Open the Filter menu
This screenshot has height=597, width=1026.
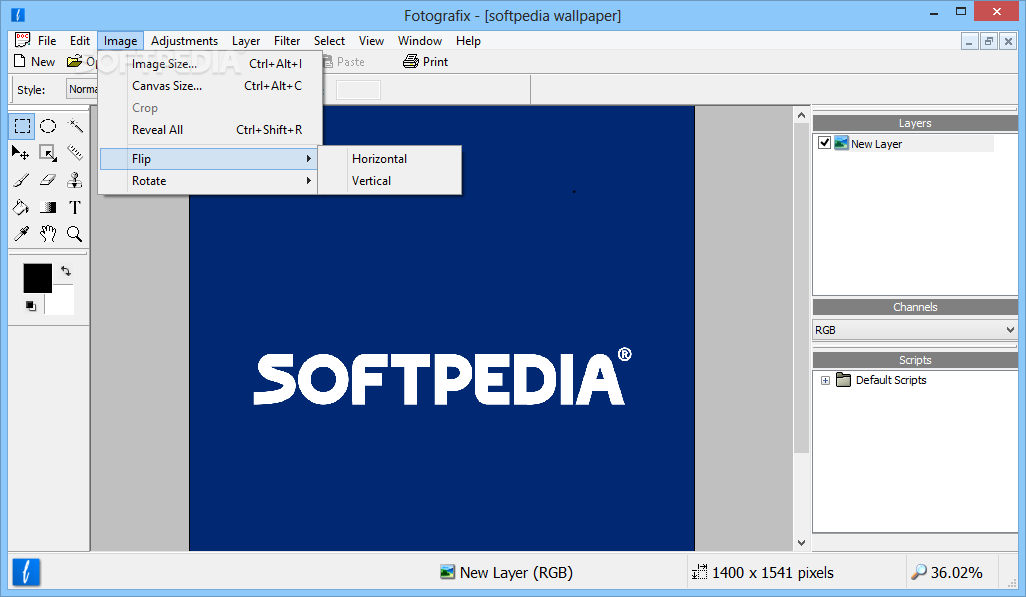click(x=287, y=41)
